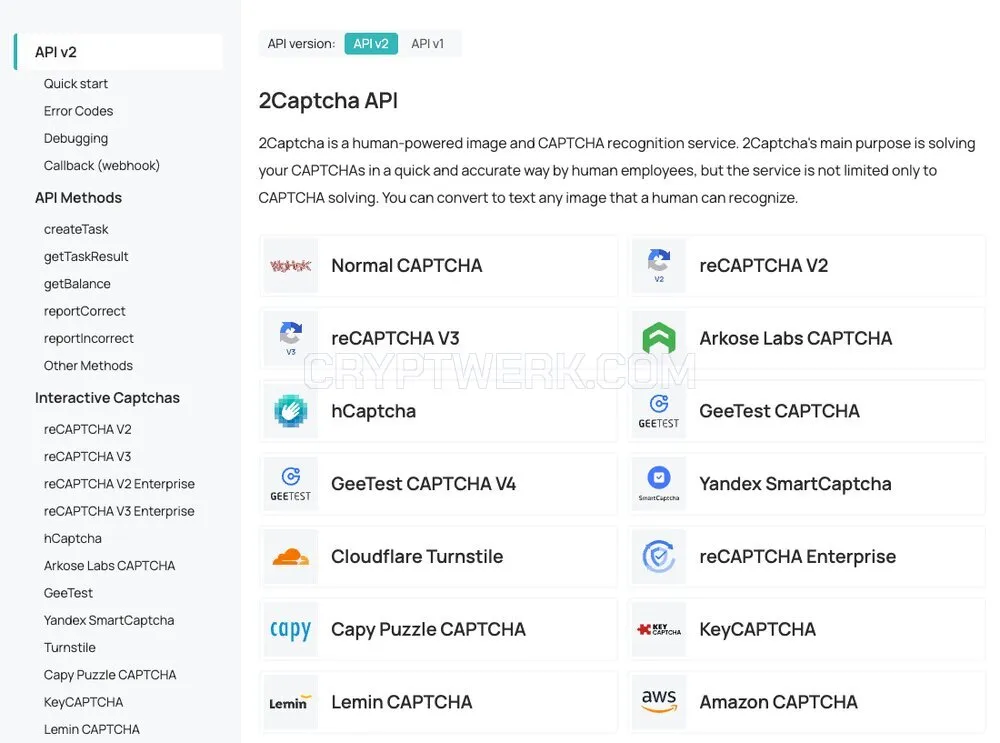Click the KeyCAPTCHA logo icon

(x=659, y=630)
